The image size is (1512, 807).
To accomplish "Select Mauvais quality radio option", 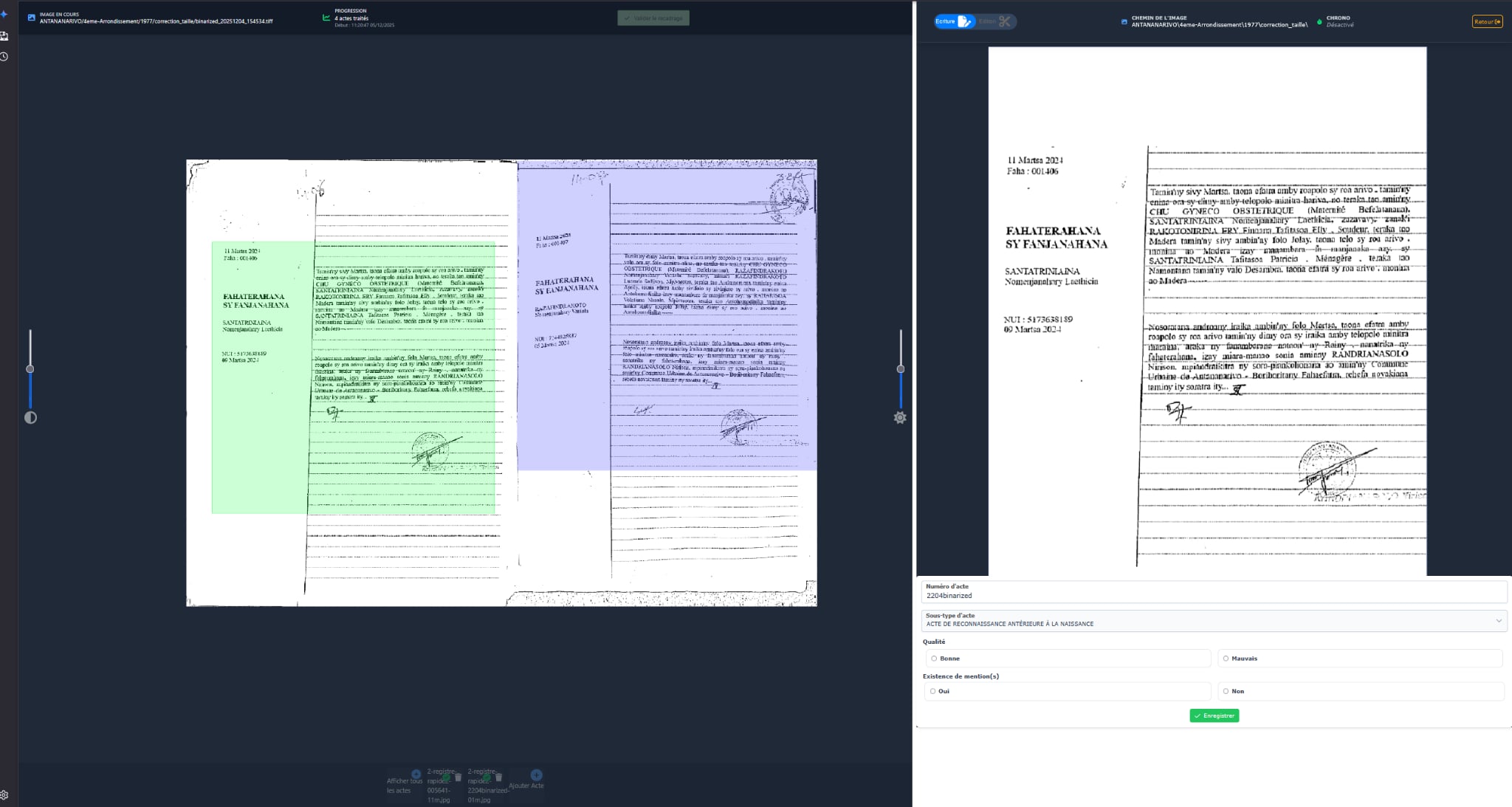I will (x=1226, y=659).
